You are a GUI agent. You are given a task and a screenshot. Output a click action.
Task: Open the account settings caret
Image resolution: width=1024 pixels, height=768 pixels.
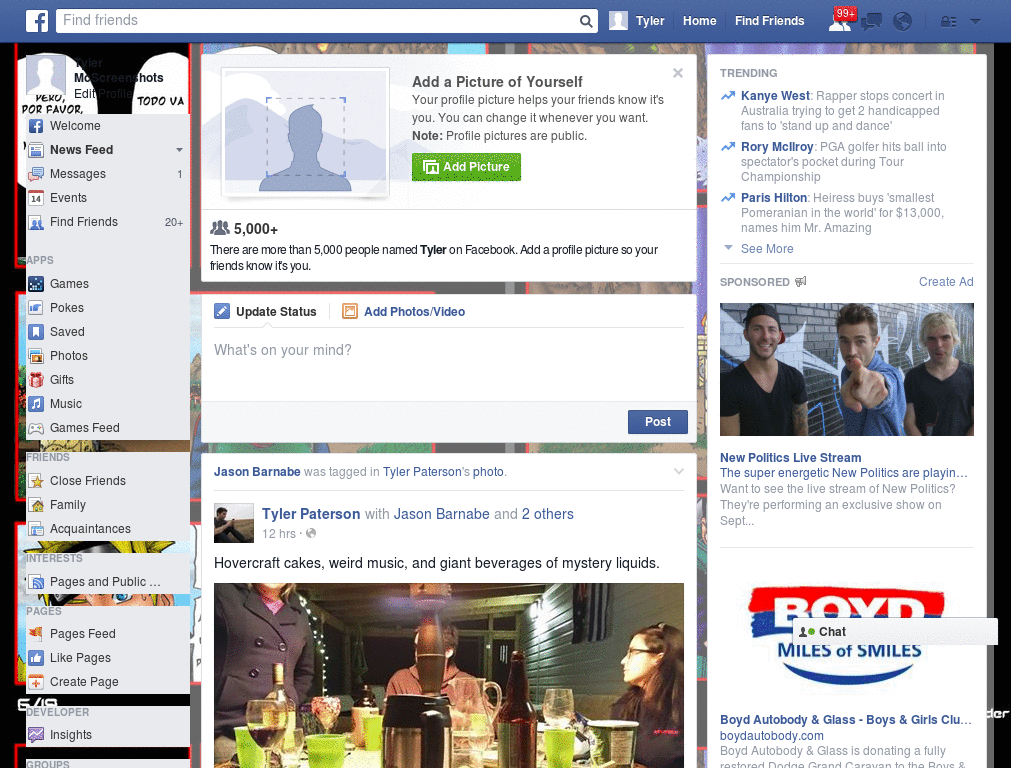[x=974, y=20]
